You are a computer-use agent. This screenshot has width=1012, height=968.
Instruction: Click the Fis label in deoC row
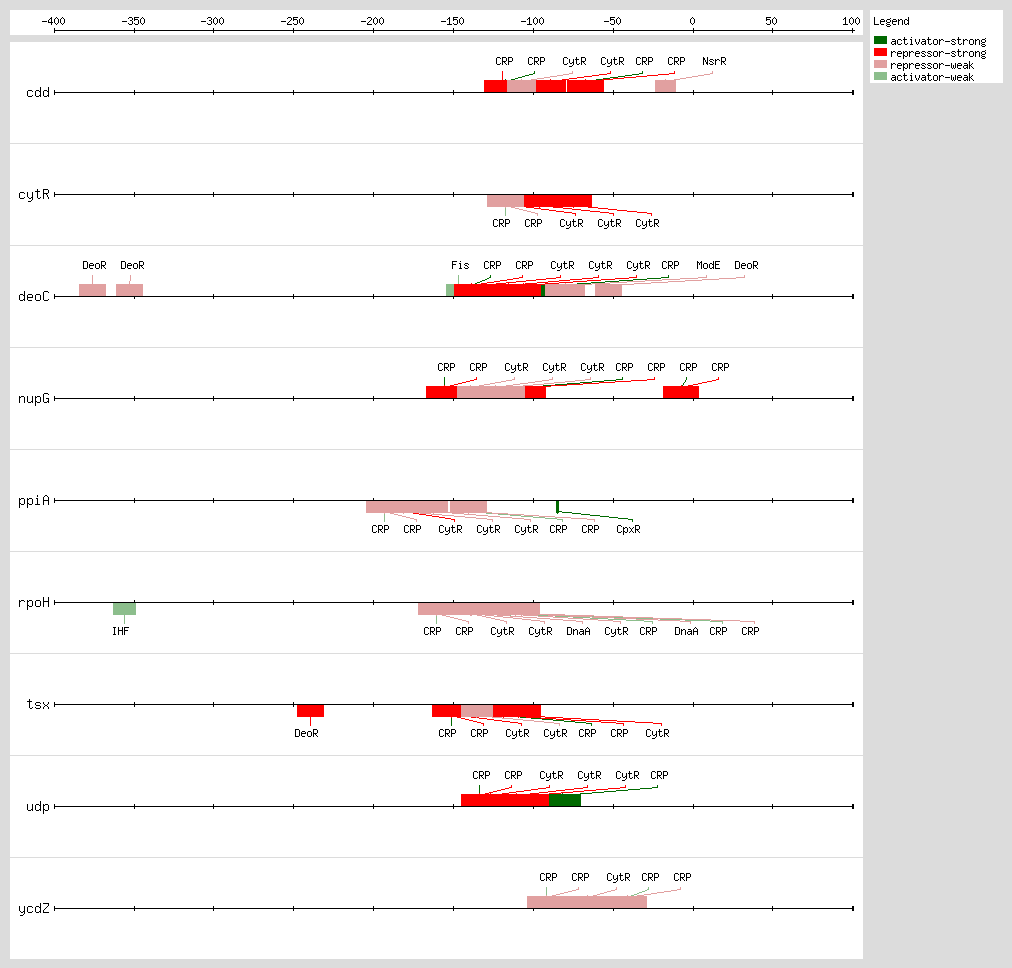tap(460, 265)
